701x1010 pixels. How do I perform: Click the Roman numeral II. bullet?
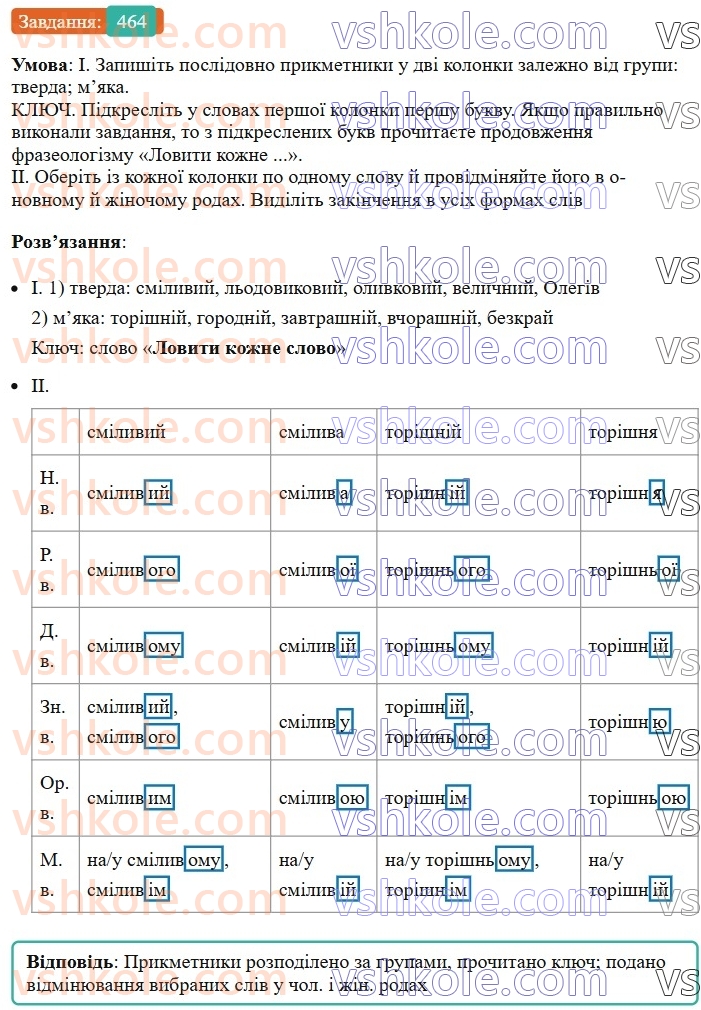click(40, 385)
